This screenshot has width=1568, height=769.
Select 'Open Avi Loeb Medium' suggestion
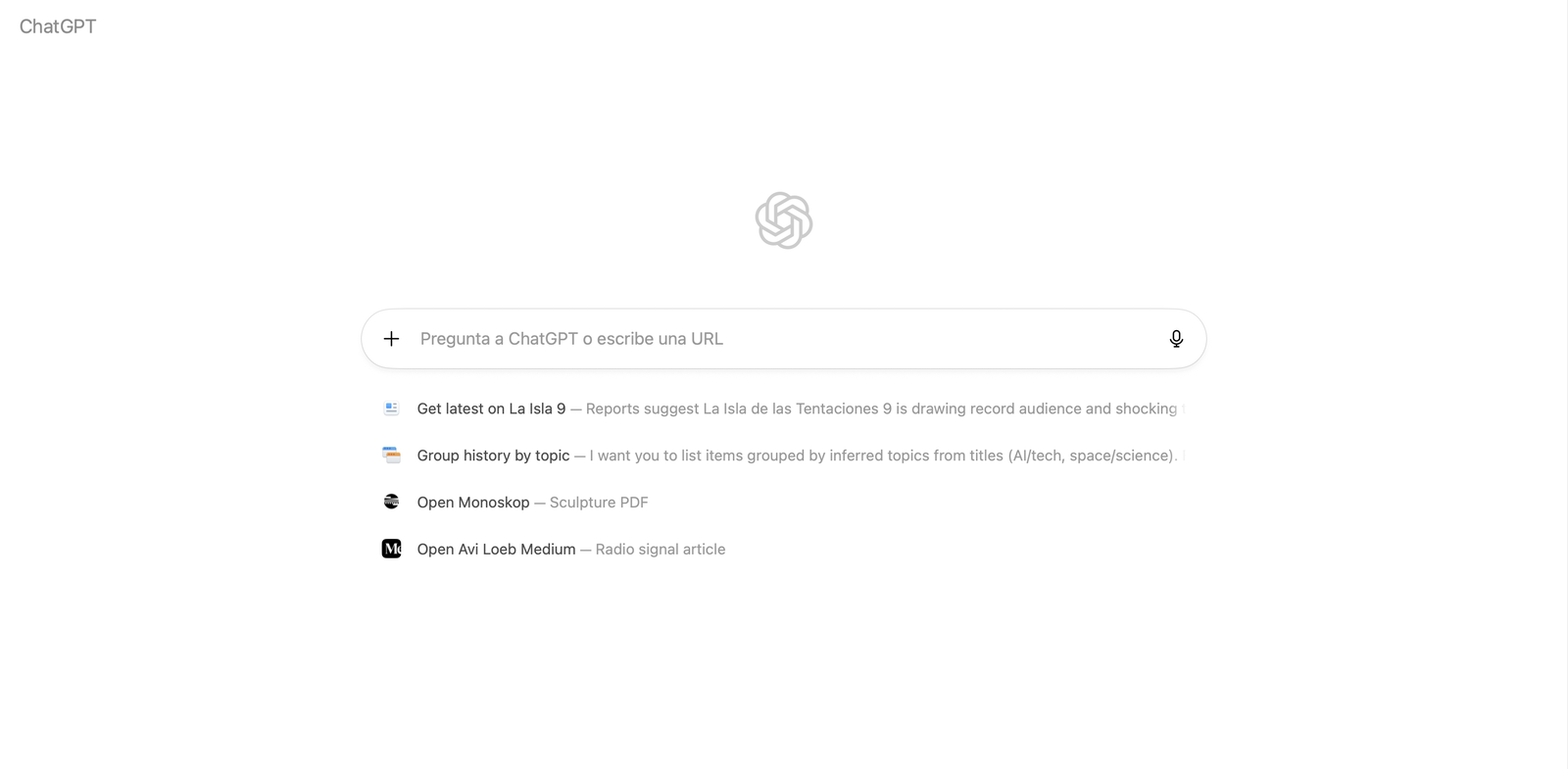pos(496,550)
